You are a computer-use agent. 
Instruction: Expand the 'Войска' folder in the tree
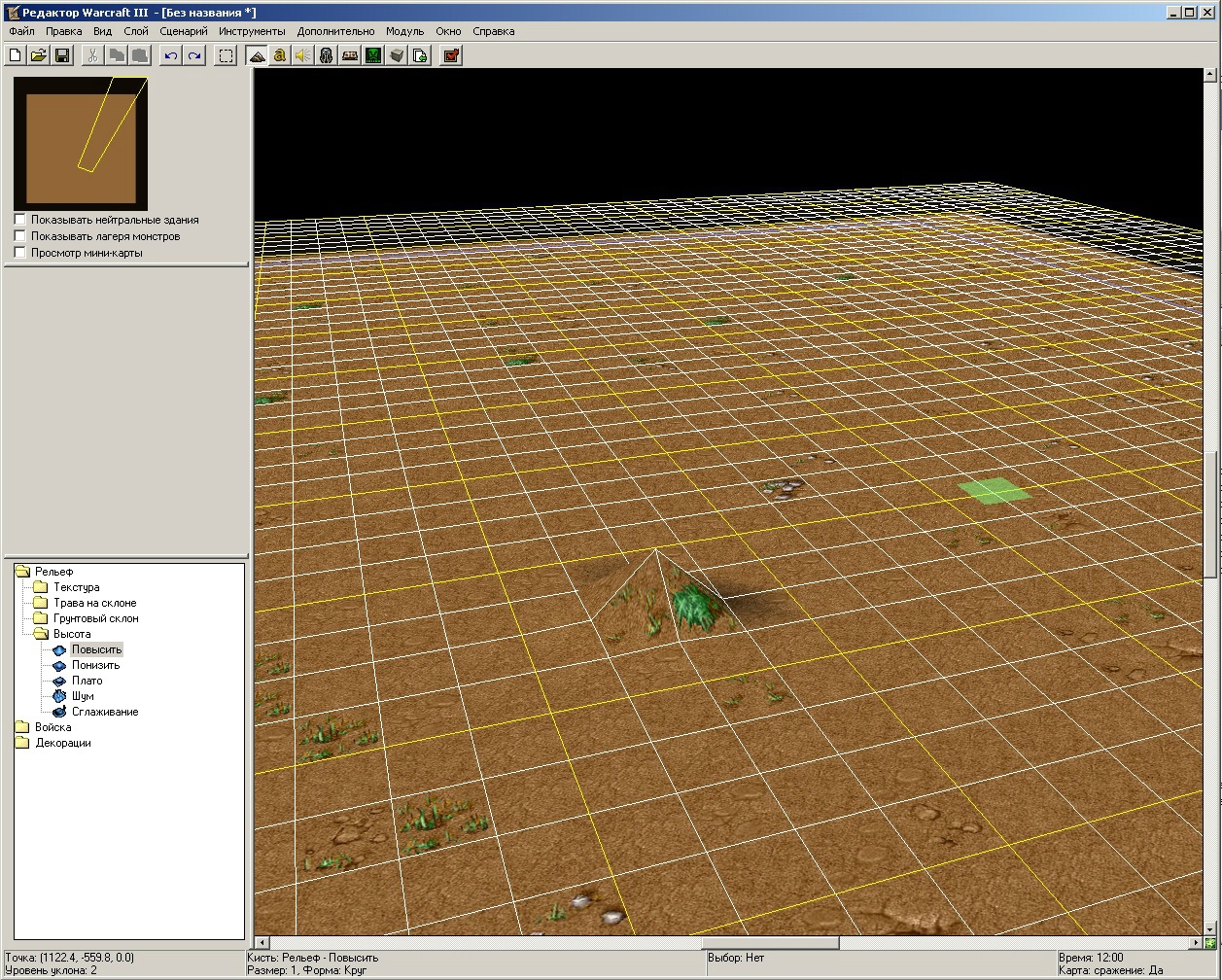click(x=52, y=727)
